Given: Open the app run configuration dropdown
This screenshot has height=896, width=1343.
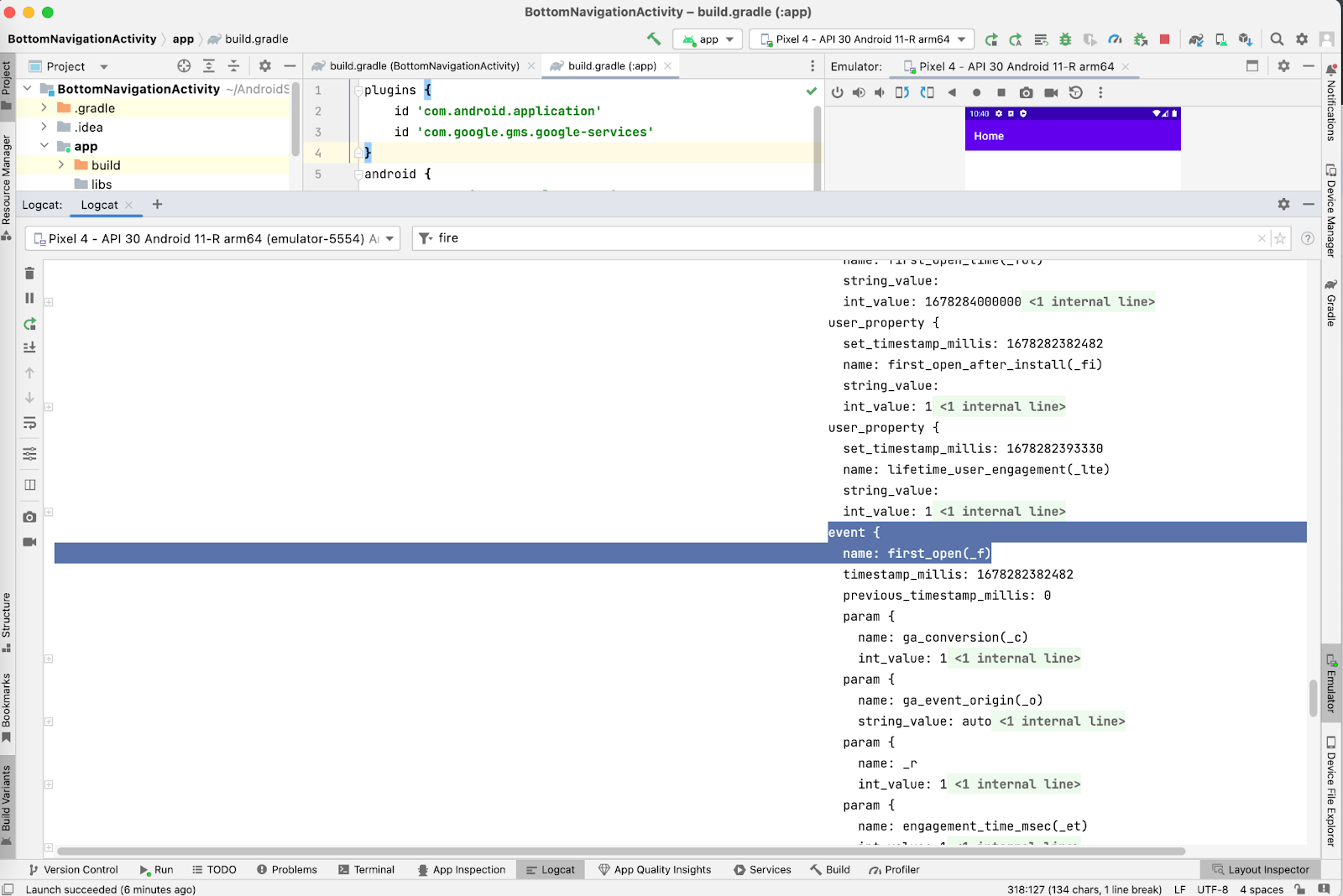Looking at the screenshot, I should [708, 39].
